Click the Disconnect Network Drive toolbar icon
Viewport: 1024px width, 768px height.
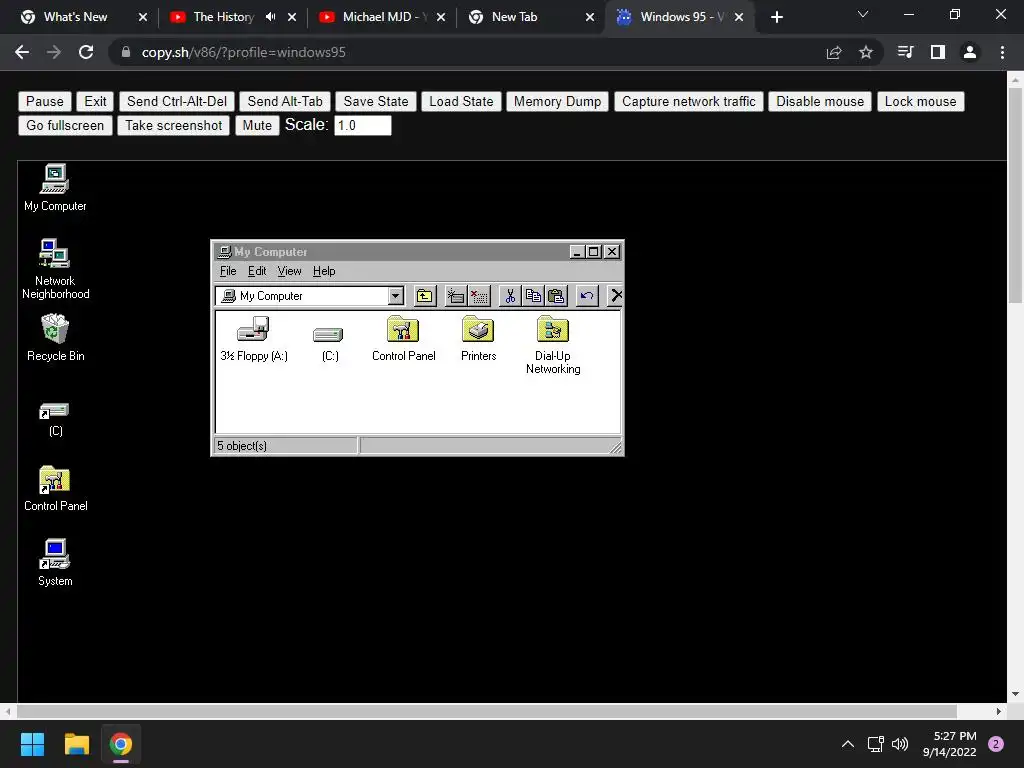(x=479, y=296)
